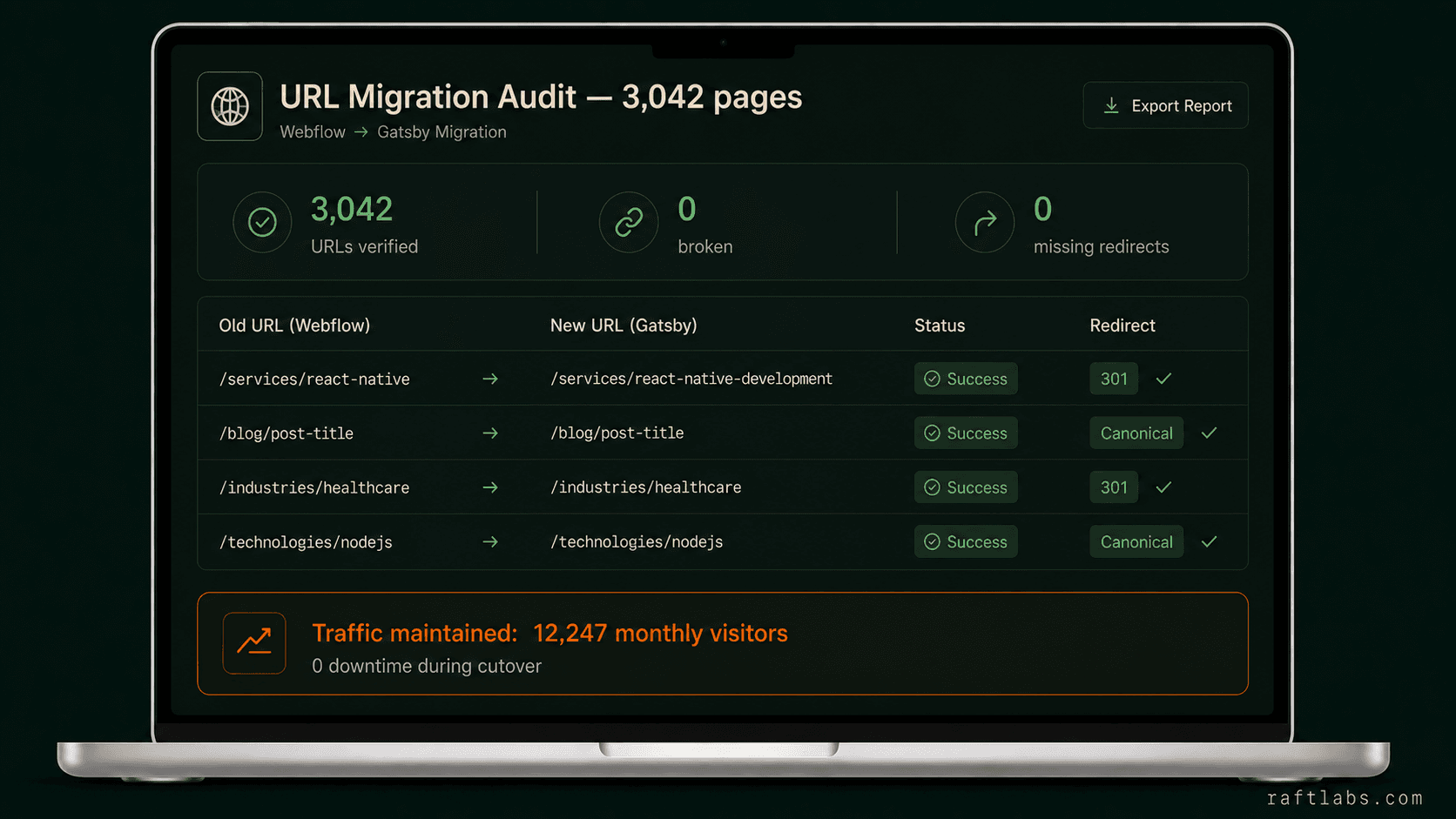Image resolution: width=1456 pixels, height=819 pixels.
Task: Click the Old URL (Webflow) column header
Action: tap(294, 326)
